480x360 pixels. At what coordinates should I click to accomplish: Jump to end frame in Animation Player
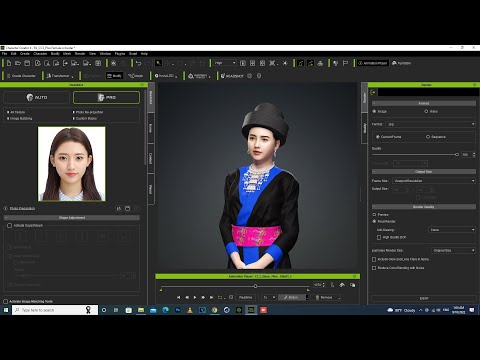pyautogui.click(x=211, y=297)
